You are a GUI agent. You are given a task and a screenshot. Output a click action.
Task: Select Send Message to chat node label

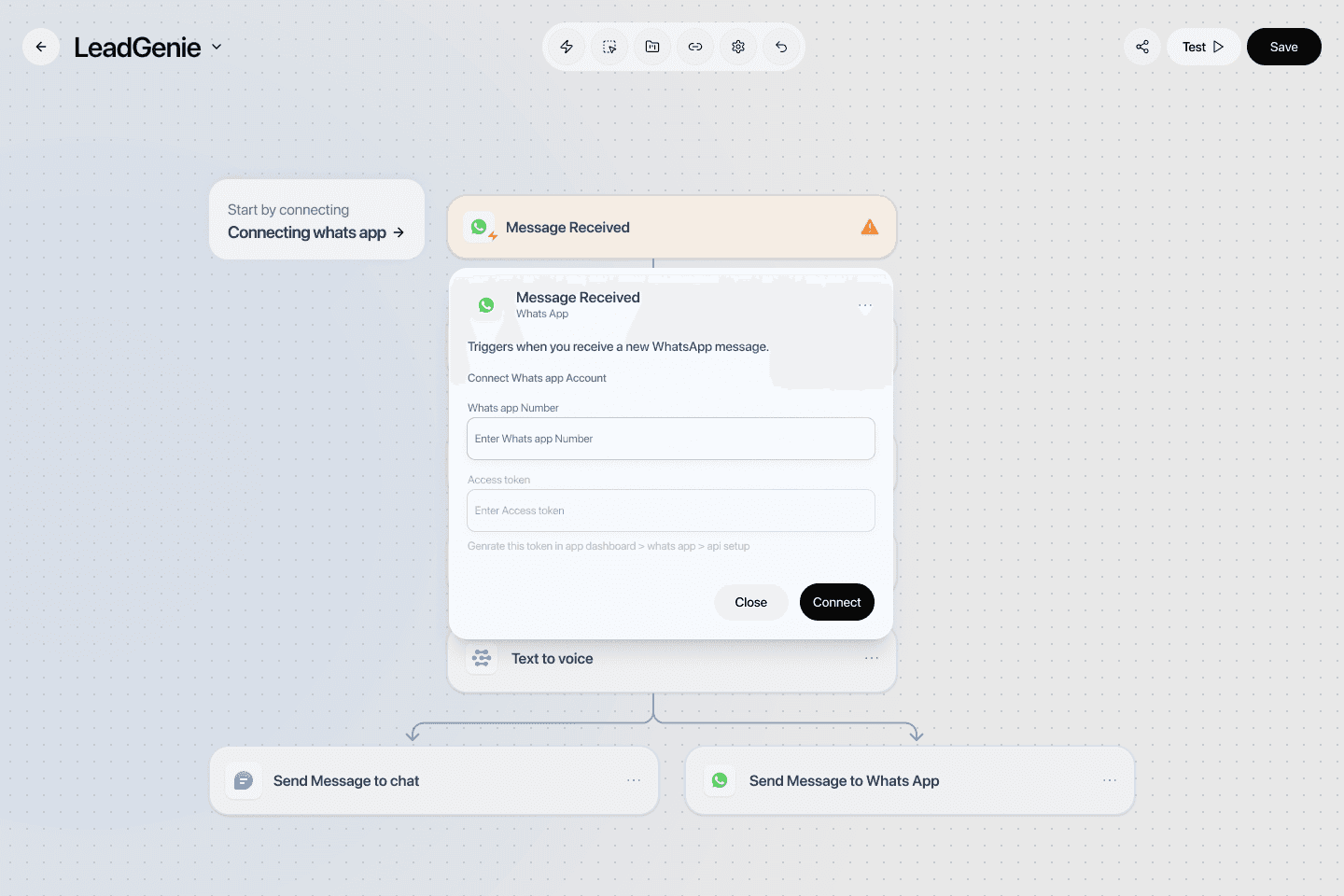tap(346, 780)
